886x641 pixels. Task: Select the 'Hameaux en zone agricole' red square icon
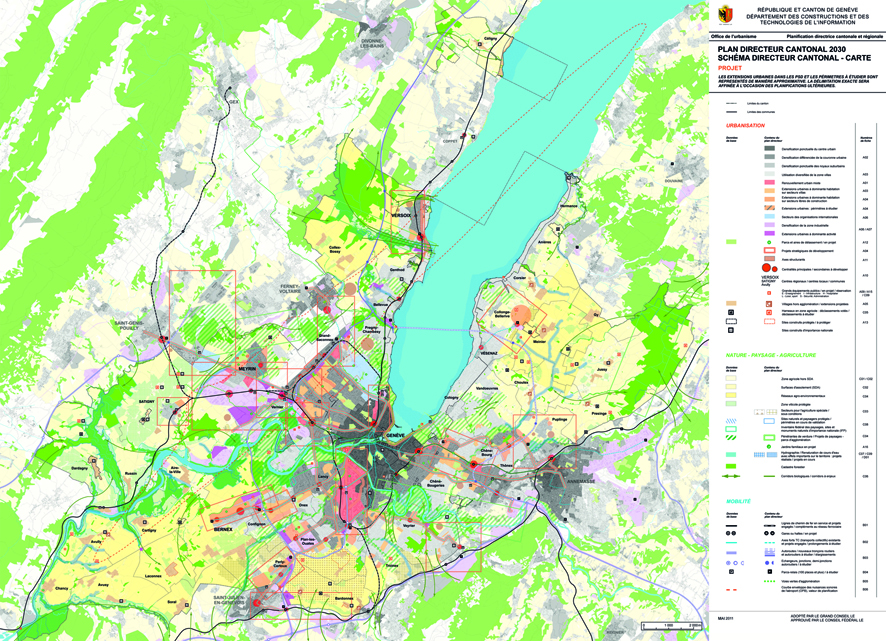coord(768,312)
